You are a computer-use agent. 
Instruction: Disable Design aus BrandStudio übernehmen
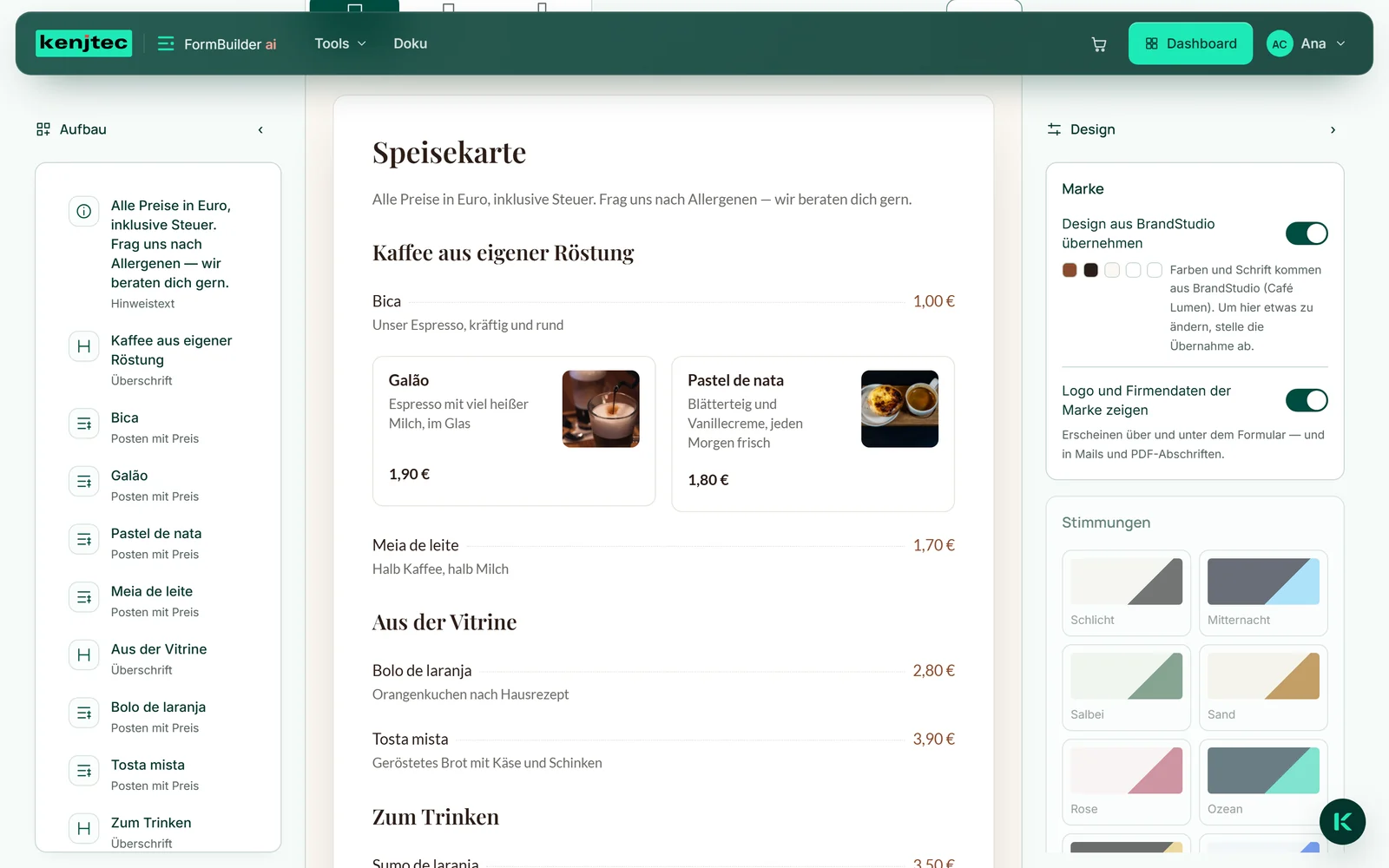pyautogui.click(x=1307, y=233)
